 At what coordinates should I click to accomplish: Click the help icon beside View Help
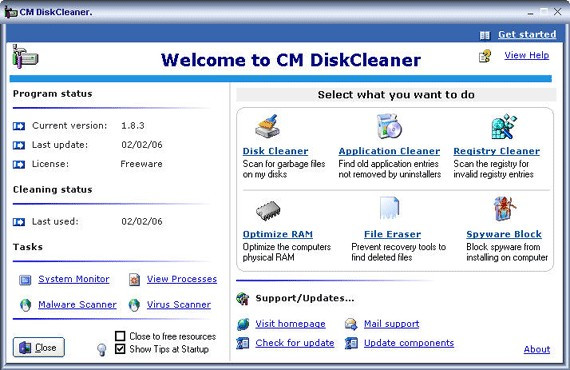point(485,56)
